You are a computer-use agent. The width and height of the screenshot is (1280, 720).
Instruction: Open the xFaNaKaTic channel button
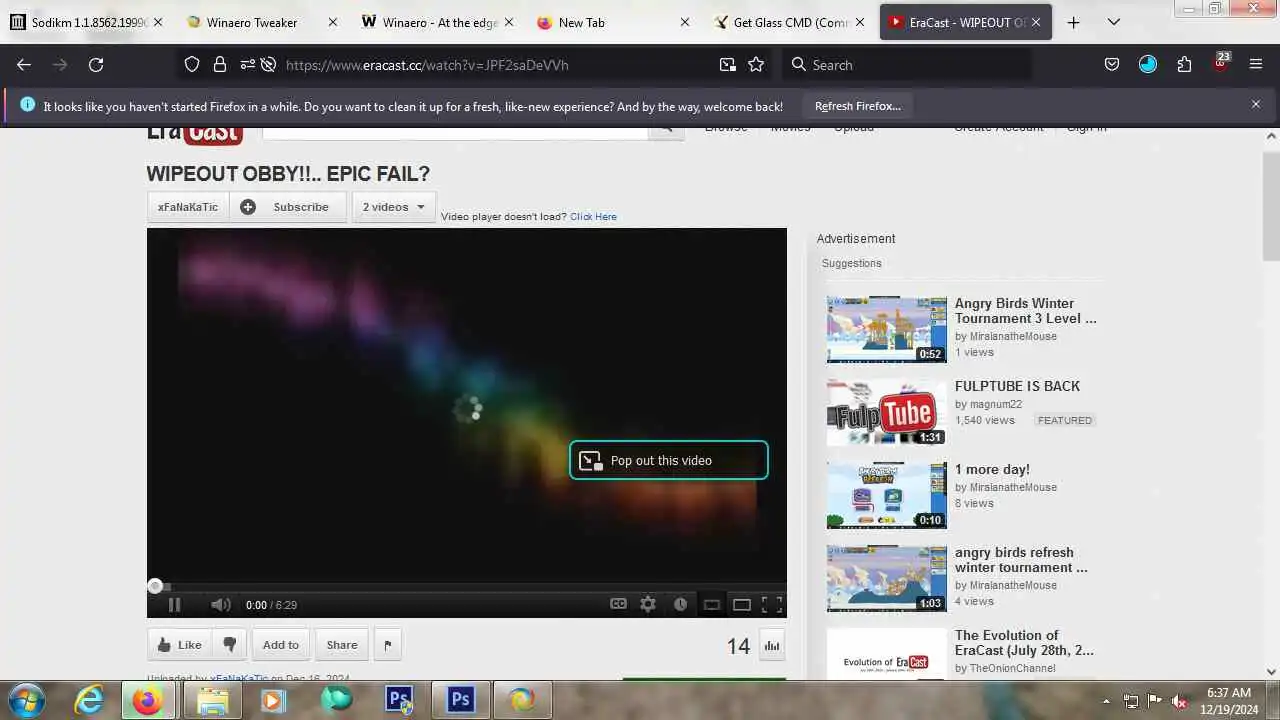point(188,207)
